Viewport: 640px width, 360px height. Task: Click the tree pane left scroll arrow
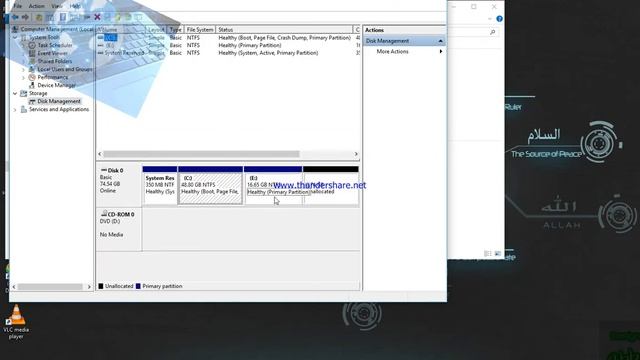click(x=14, y=287)
